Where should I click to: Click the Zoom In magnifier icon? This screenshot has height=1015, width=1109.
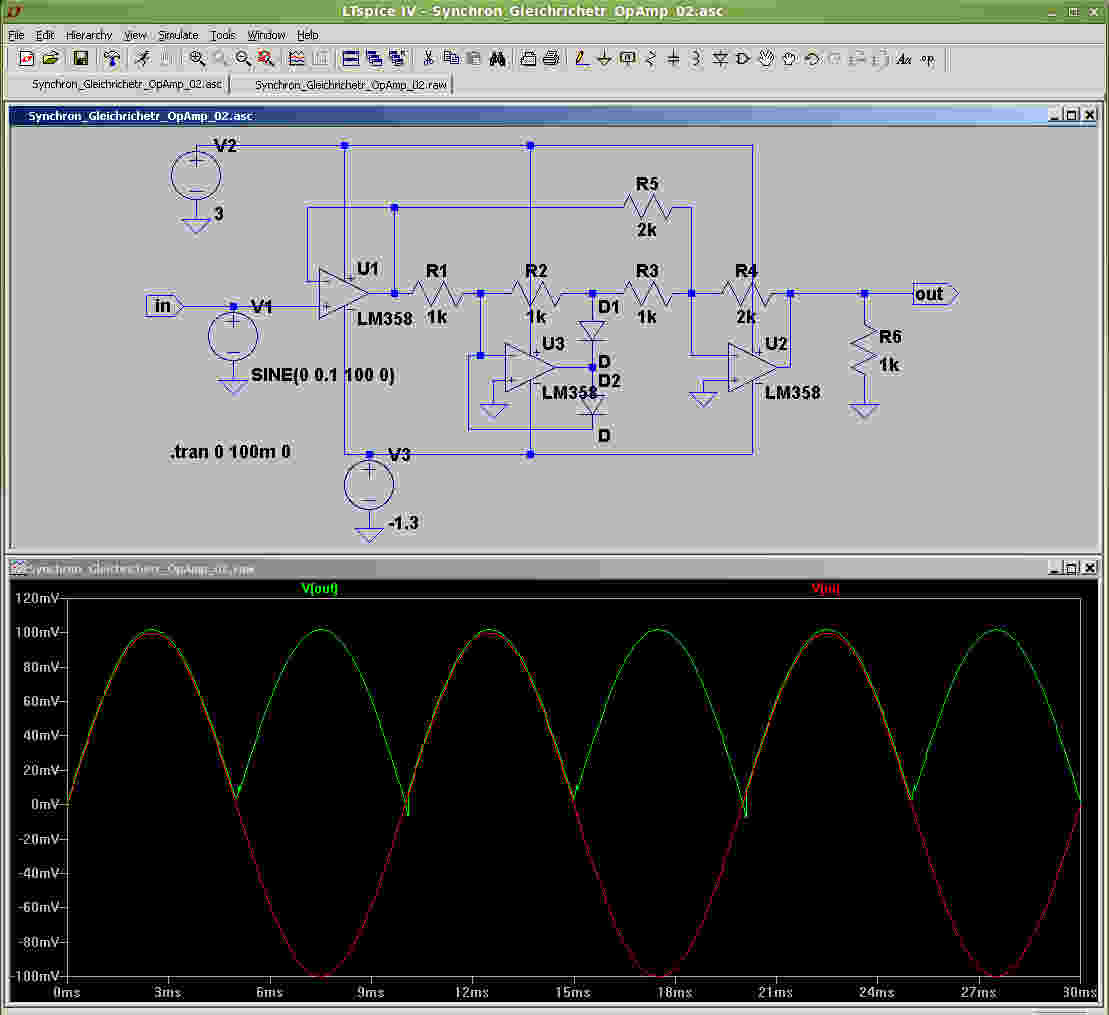pyautogui.click(x=197, y=59)
